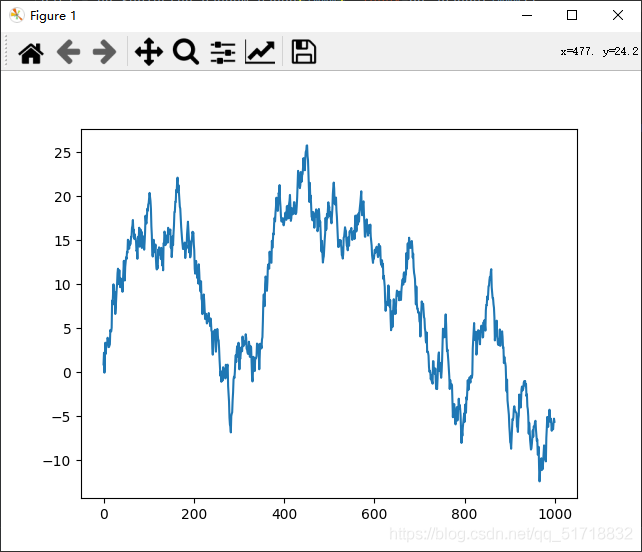The width and height of the screenshot is (642, 552).
Task: Open the Edit axis and curve parameters
Action: 260,52
